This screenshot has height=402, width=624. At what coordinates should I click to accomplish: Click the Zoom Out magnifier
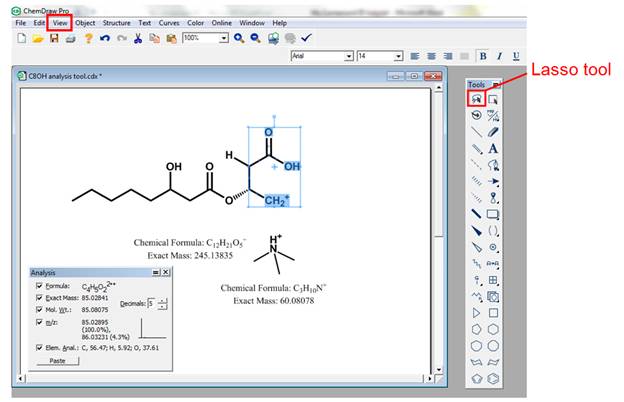(x=255, y=38)
